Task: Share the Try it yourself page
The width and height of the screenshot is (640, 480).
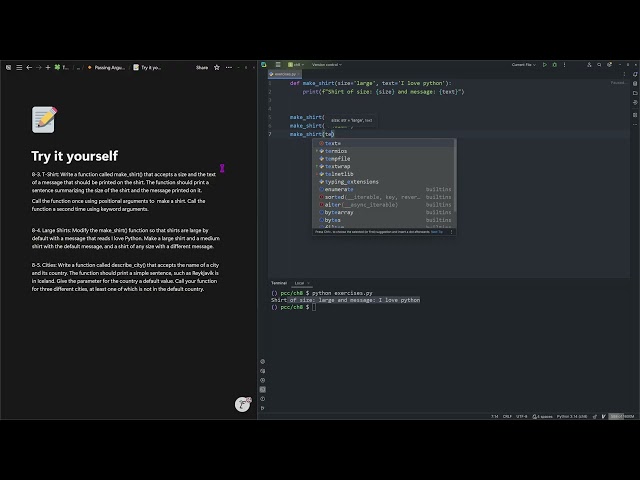Action: coord(202,67)
